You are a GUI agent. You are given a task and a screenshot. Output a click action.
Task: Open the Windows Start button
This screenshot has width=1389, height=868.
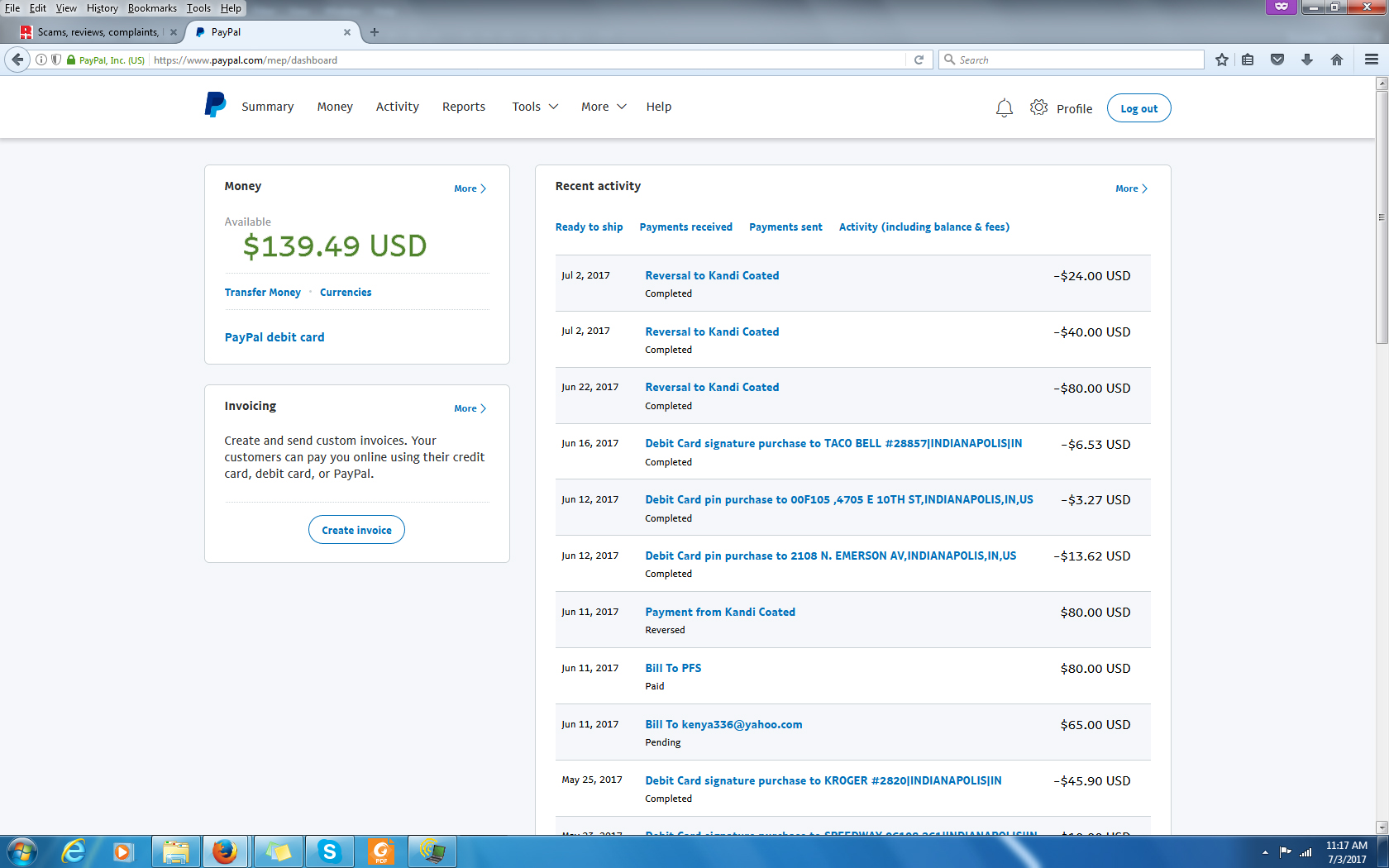click(21, 851)
